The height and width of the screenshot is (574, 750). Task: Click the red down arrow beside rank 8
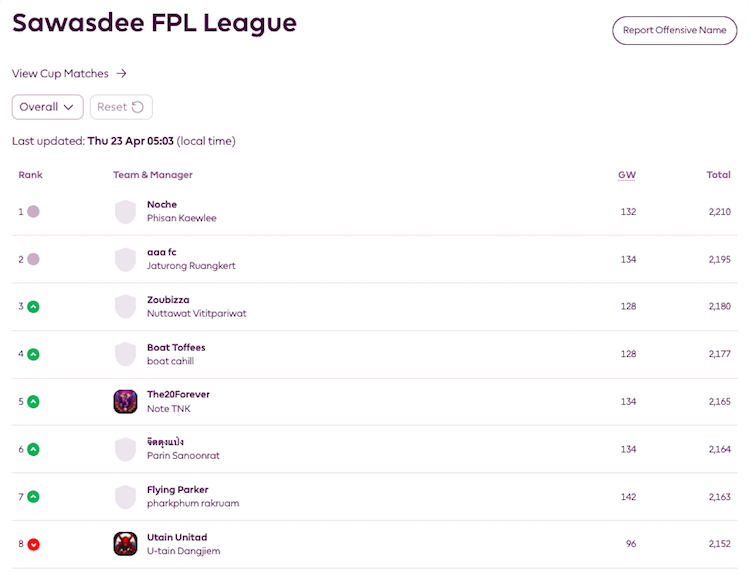pyautogui.click(x=33, y=544)
